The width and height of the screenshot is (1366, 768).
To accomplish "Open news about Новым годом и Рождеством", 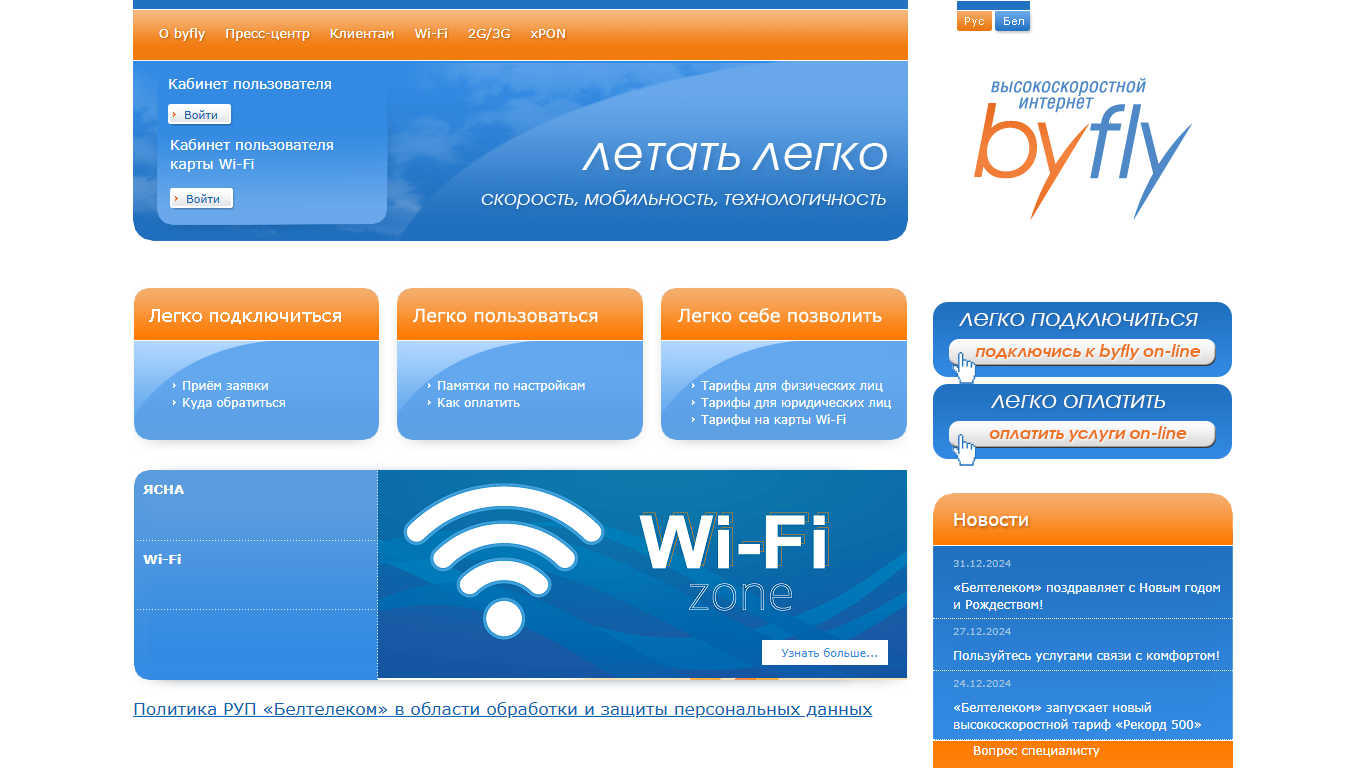I will 1087,596.
